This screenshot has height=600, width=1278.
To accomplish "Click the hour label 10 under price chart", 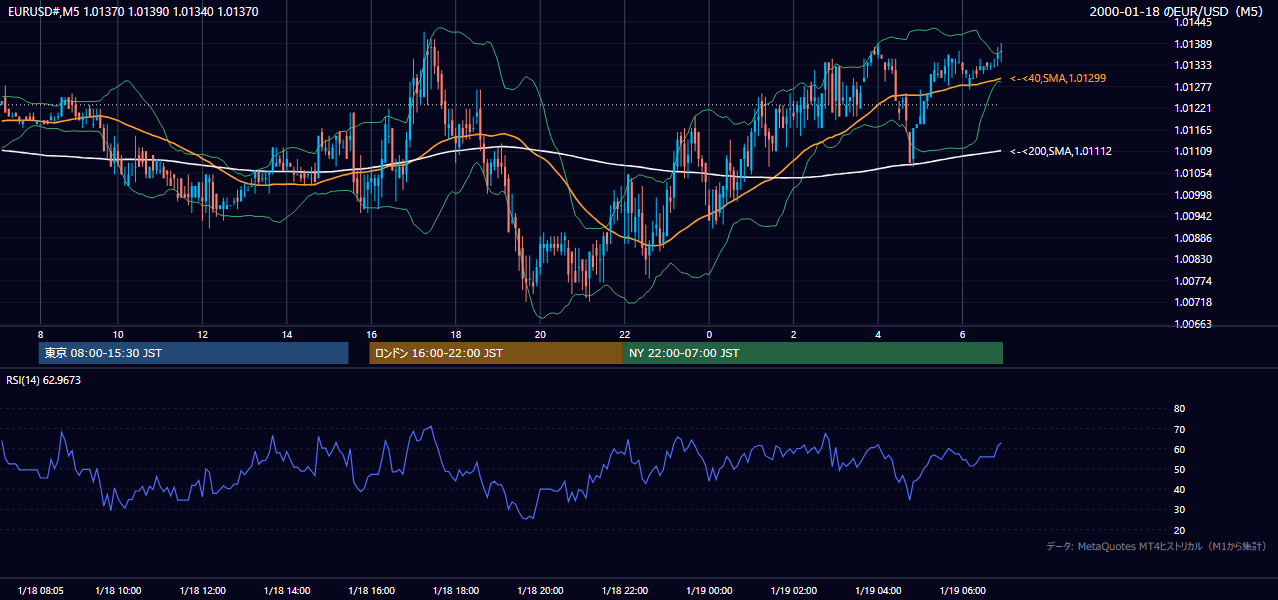I will [118, 334].
